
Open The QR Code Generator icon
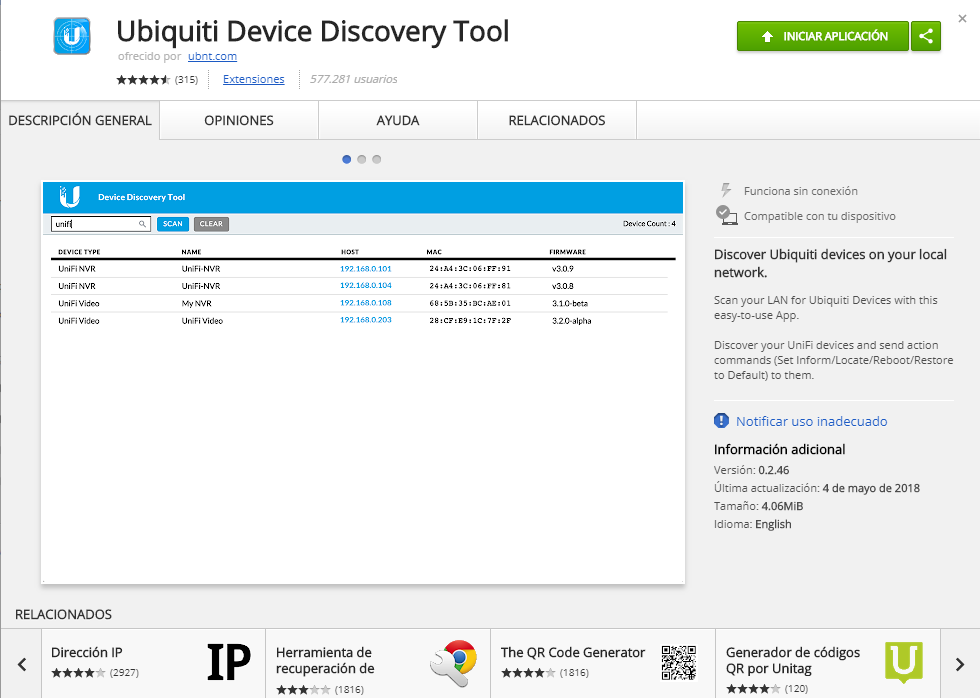coord(678,662)
